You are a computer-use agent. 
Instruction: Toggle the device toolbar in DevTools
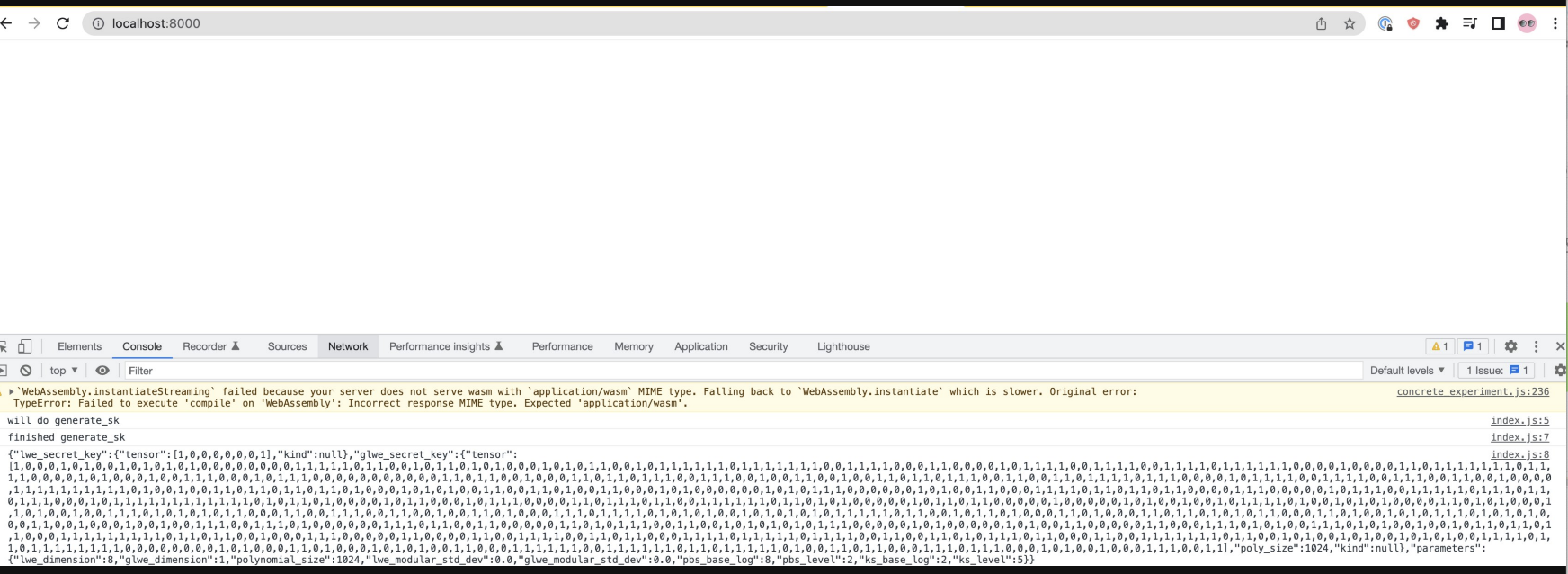(x=25, y=346)
